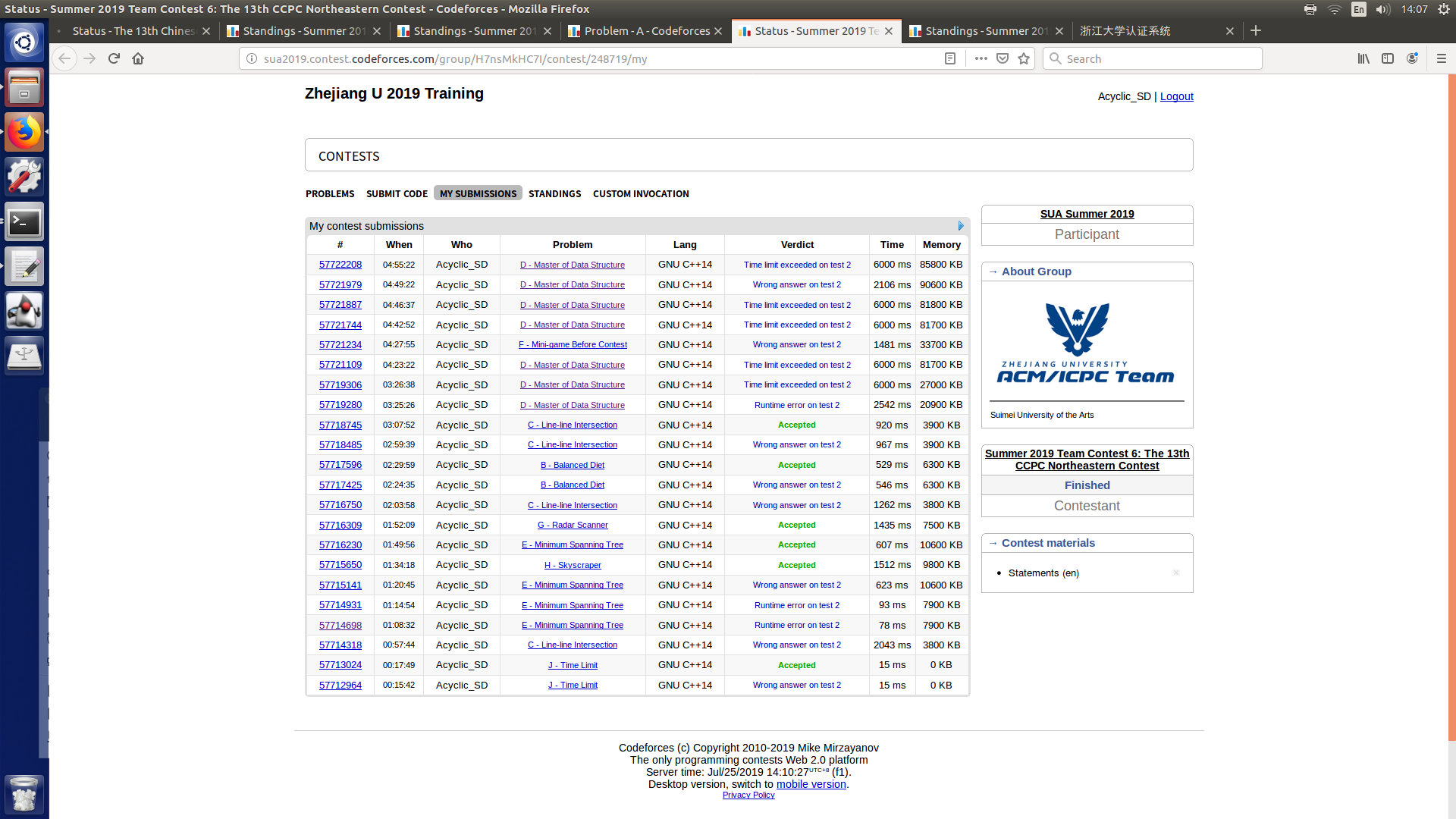The image size is (1456, 819).
Task: Click the blue arrow in submissions header
Action: coord(961,226)
